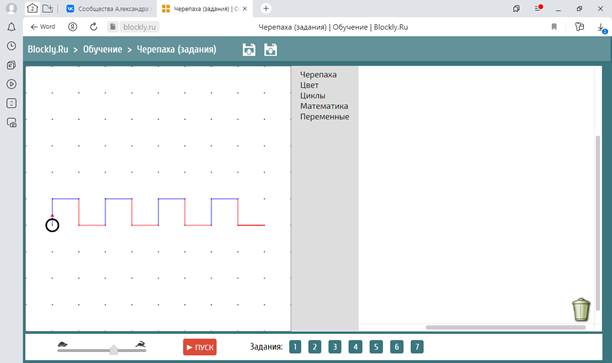Drop blocks into the trash can
The image size is (612, 363).
point(581,310)
